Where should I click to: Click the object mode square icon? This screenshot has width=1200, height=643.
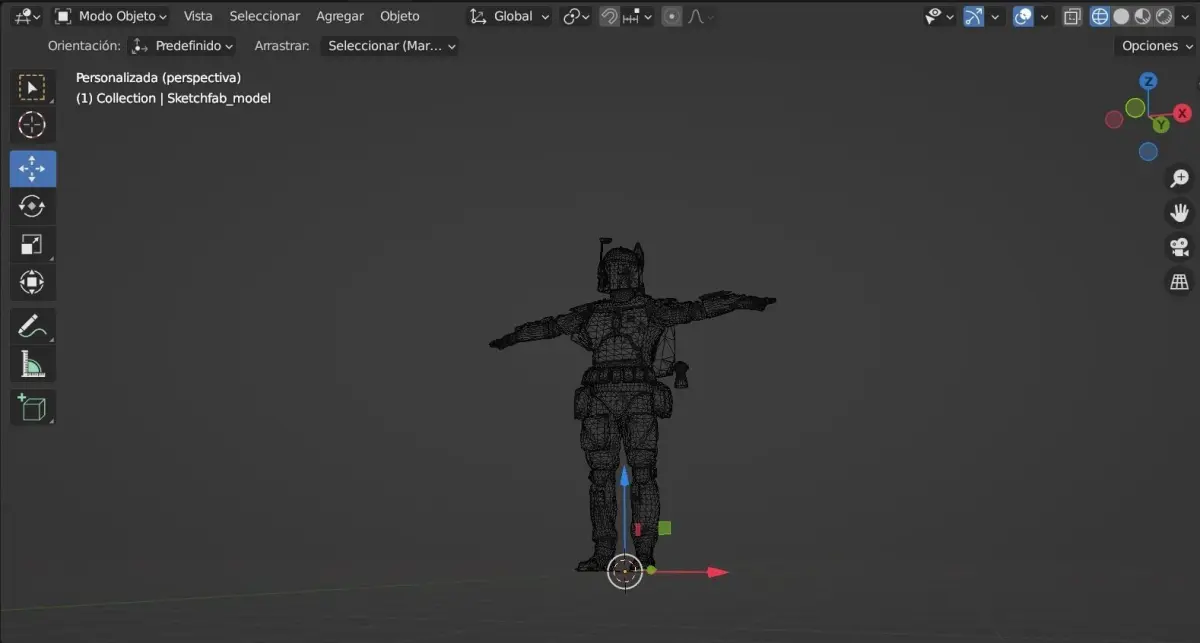(x=64, y=16)
